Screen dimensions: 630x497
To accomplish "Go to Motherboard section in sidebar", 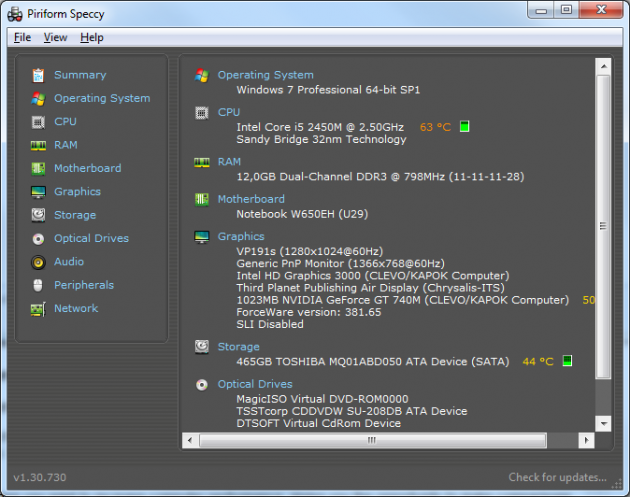I will point(88,168).
